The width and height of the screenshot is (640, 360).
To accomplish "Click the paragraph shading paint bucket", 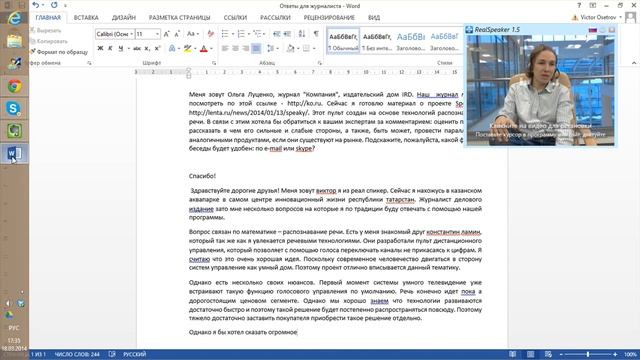I will pyautogui.click(x=290, y=49).
